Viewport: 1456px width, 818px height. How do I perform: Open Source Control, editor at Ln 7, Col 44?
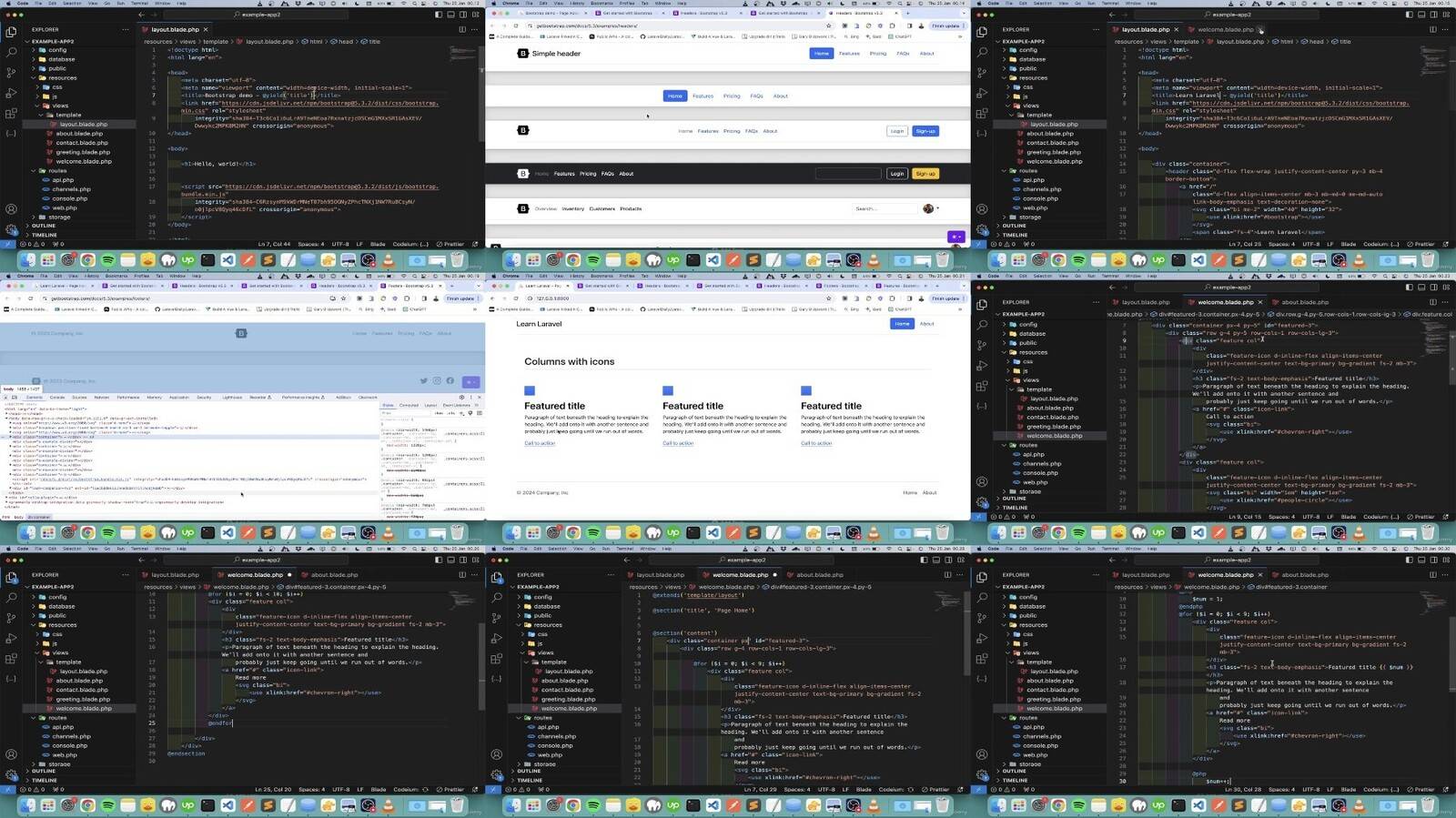11,72
